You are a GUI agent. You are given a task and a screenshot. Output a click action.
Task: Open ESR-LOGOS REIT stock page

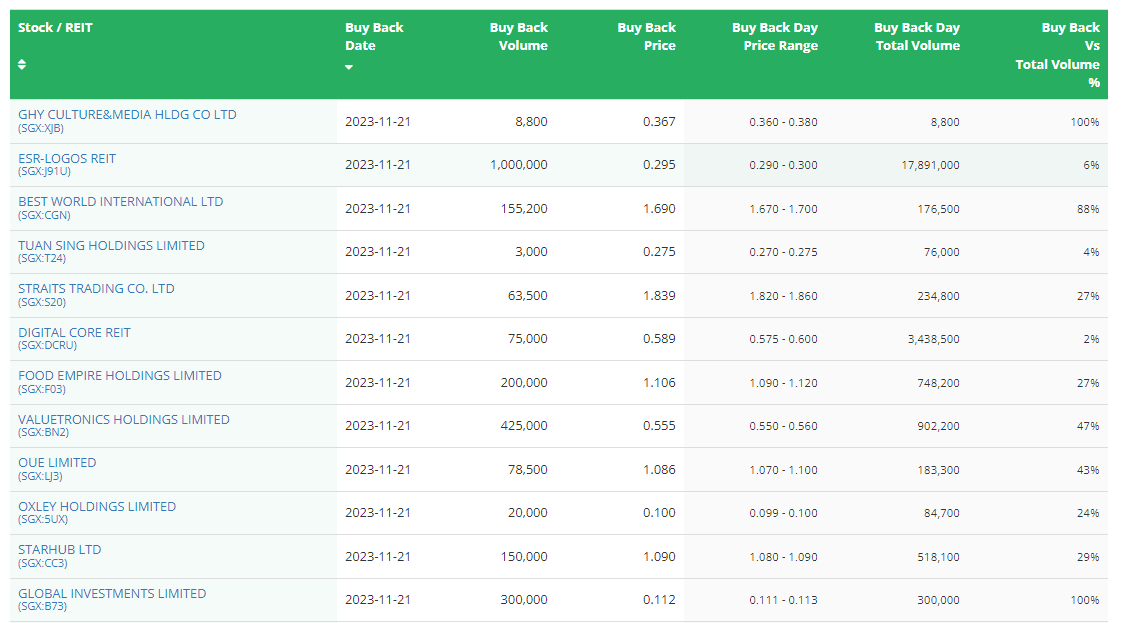pyautogui.click(x=67, y=159)
